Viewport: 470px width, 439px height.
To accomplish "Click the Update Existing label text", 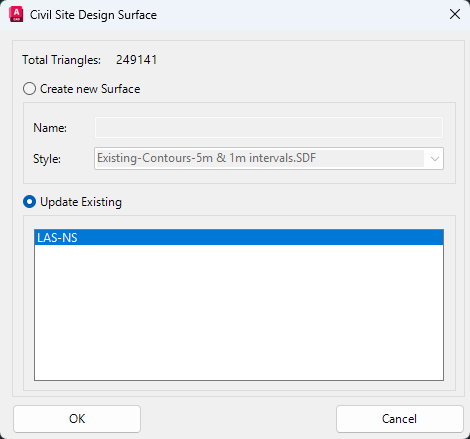I will 81,202.
